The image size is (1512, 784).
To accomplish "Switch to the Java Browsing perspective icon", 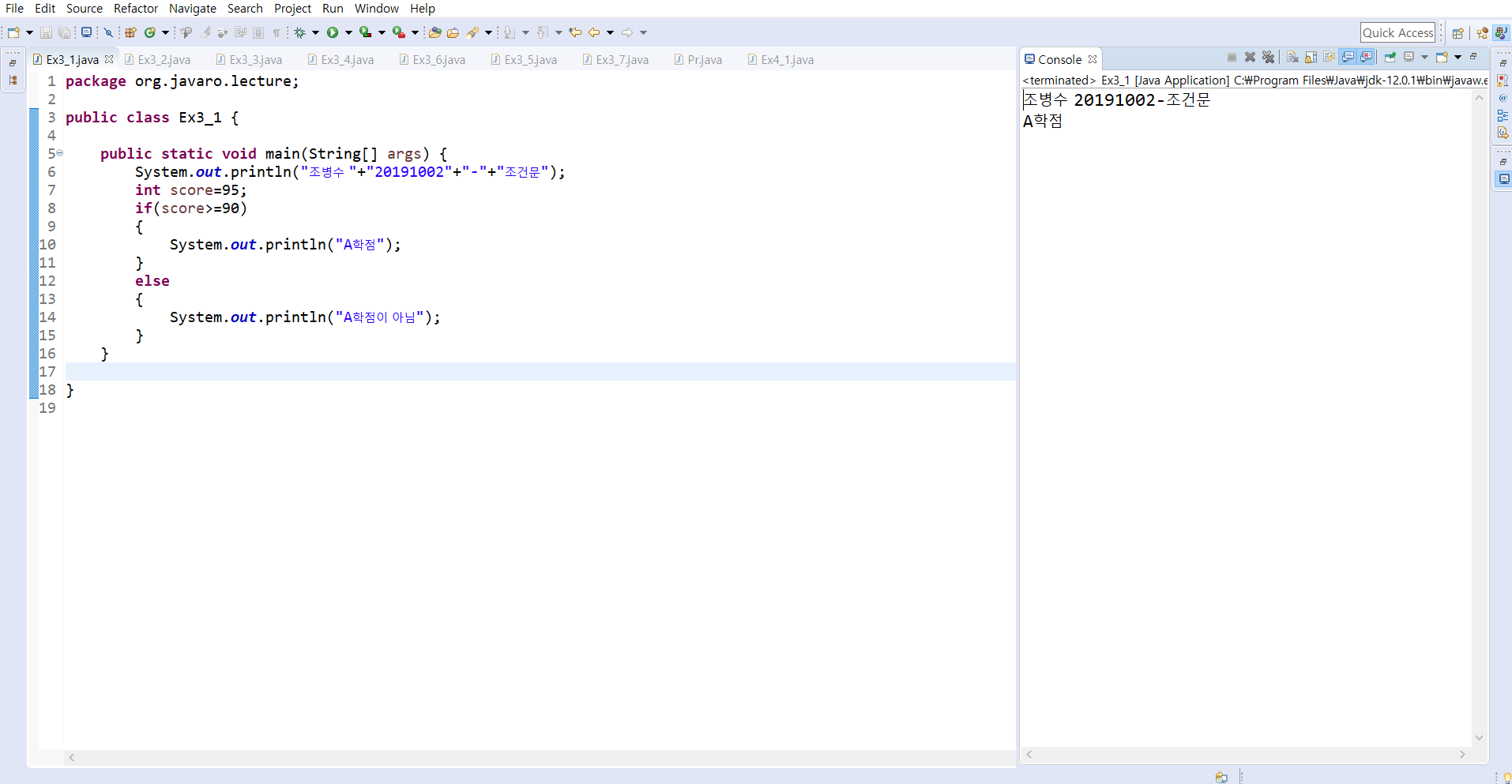I will coord(1483,33).
